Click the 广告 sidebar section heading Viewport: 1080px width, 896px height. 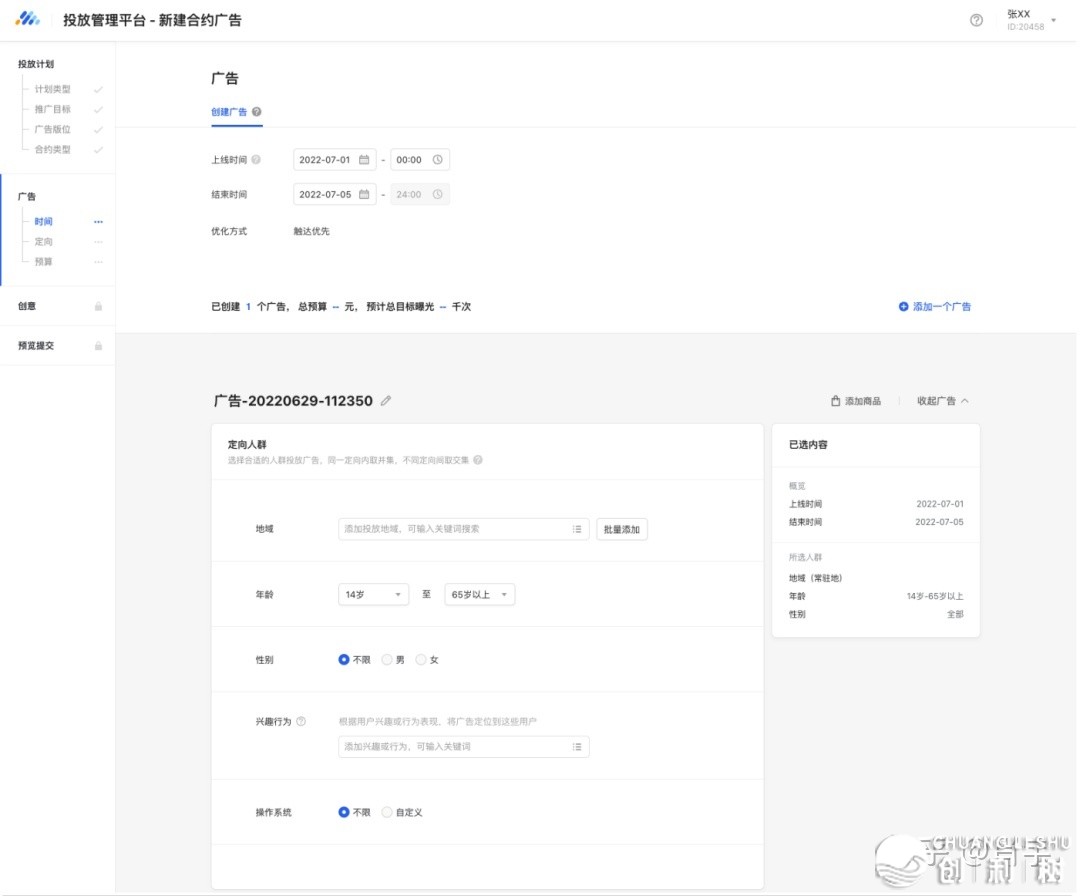pos(27,196)
